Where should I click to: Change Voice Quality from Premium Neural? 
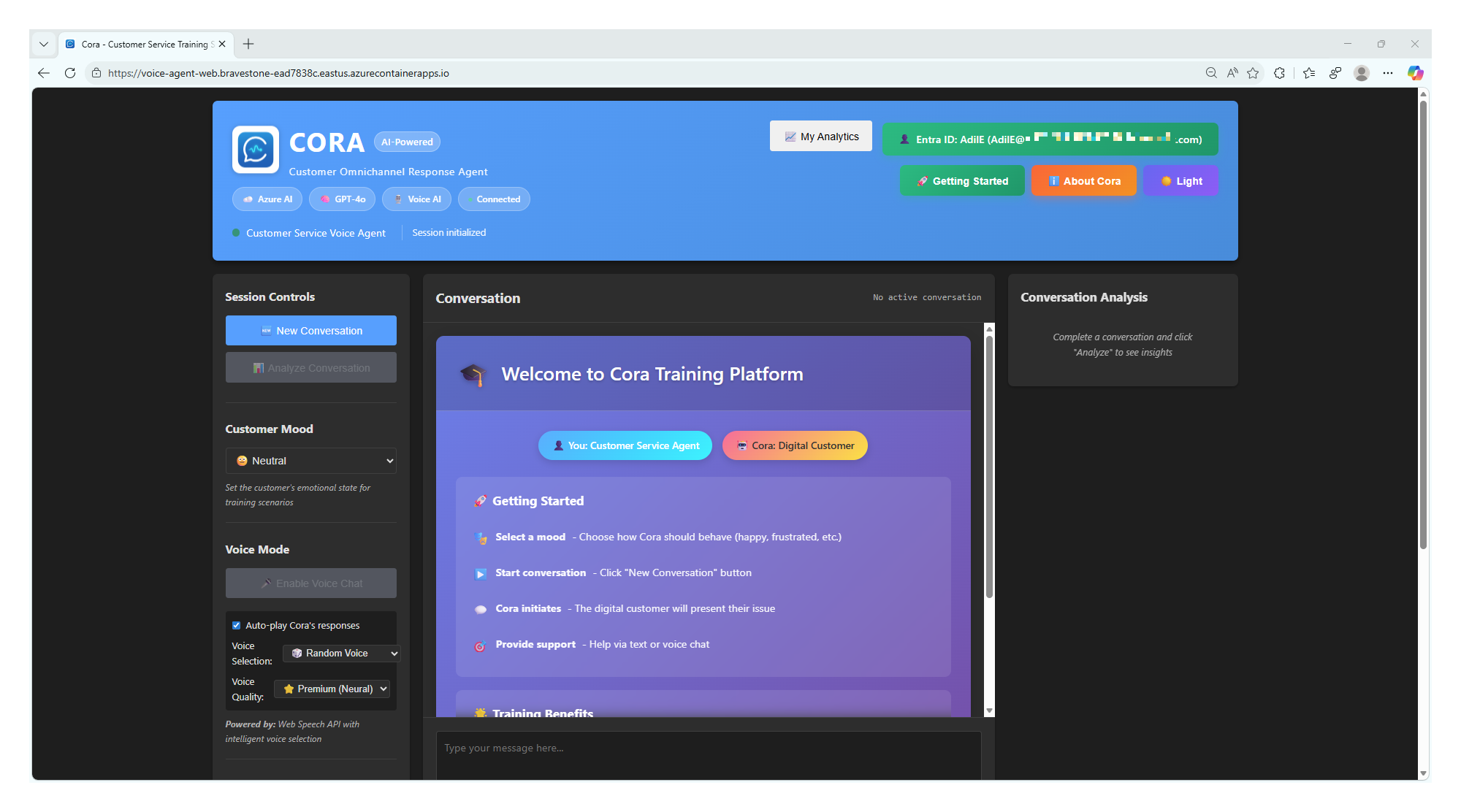click(331, 688)
